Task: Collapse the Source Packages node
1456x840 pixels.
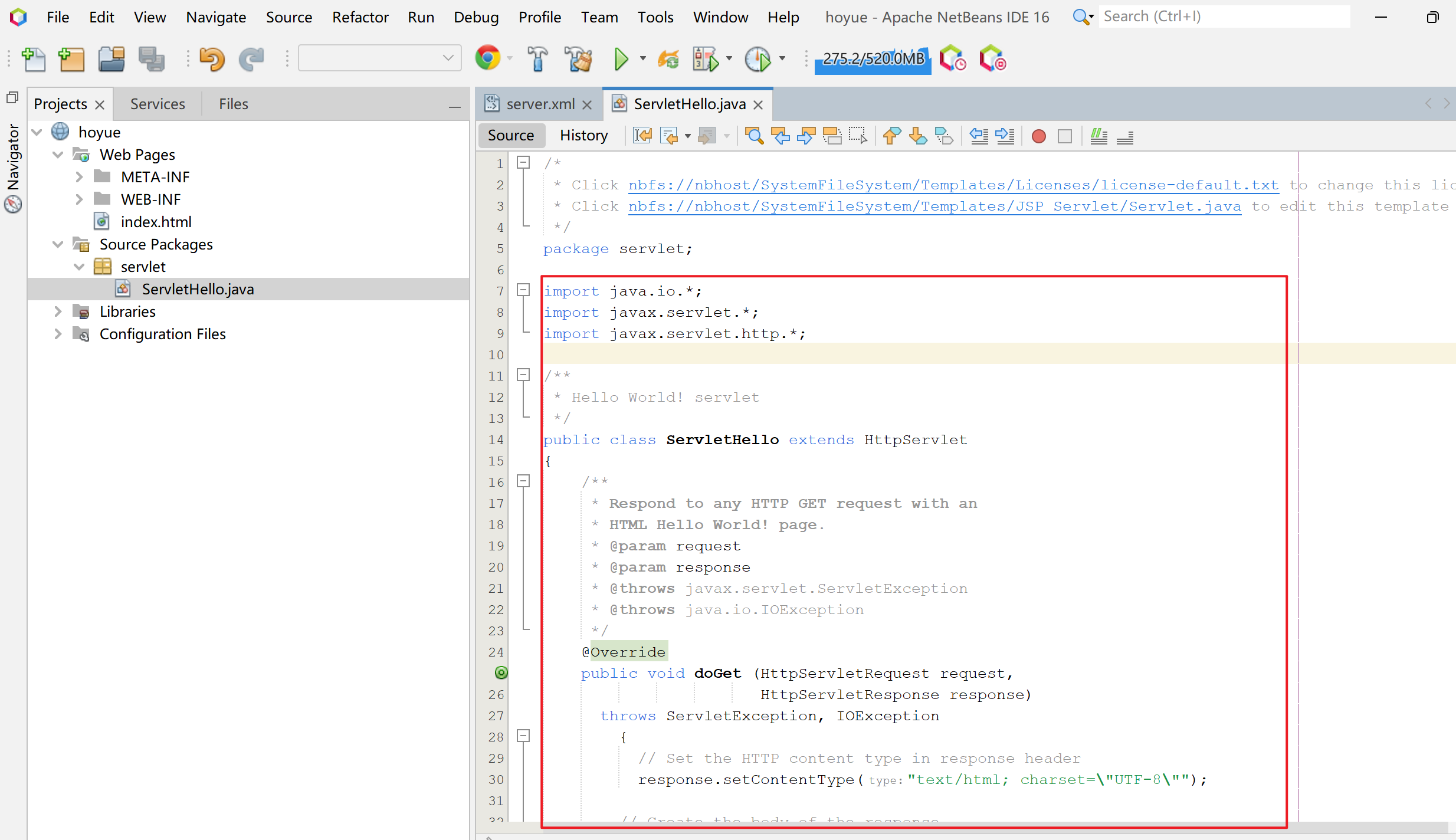Action: (58, 244)
